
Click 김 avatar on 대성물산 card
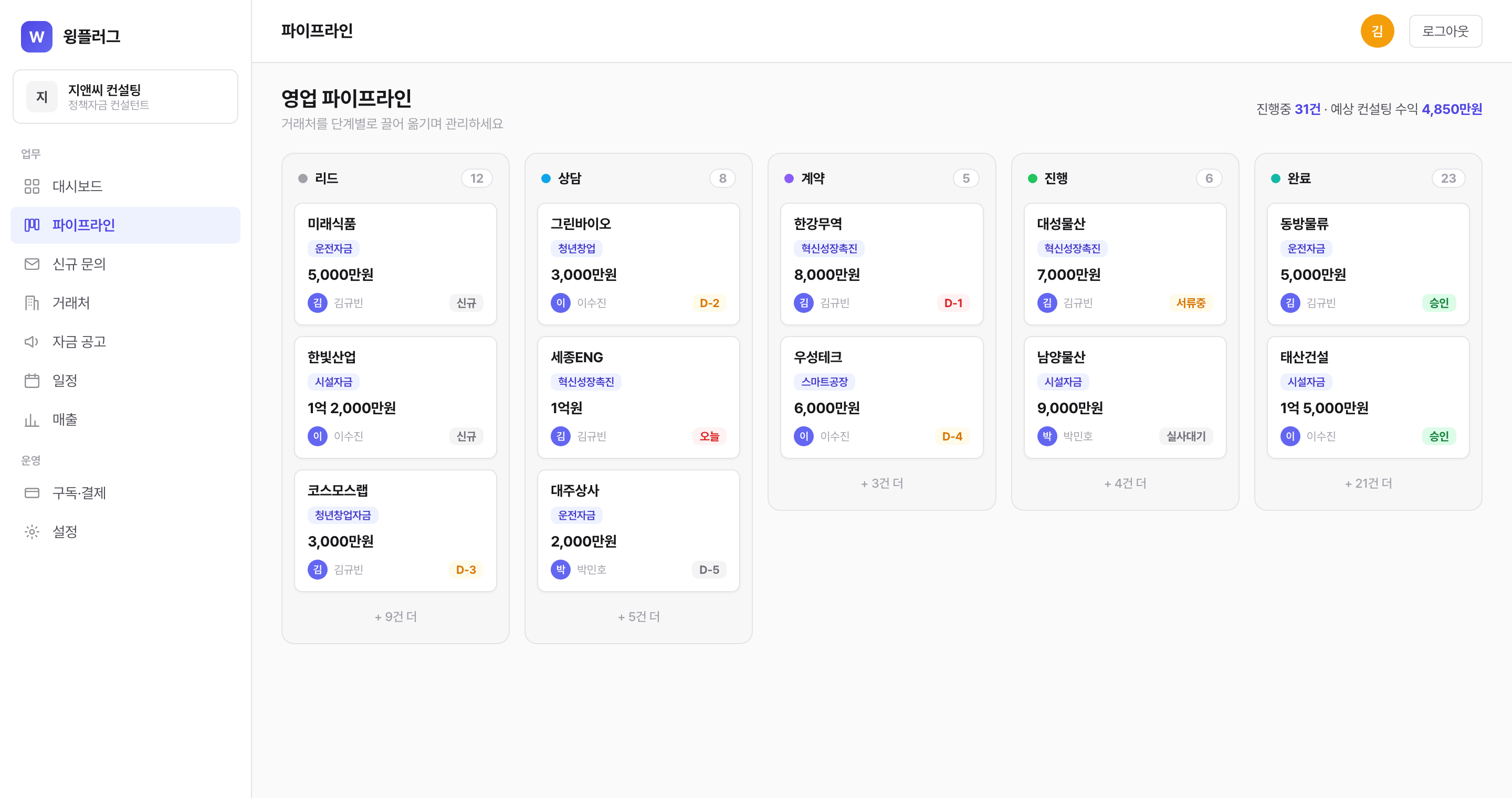[1046, 303]
